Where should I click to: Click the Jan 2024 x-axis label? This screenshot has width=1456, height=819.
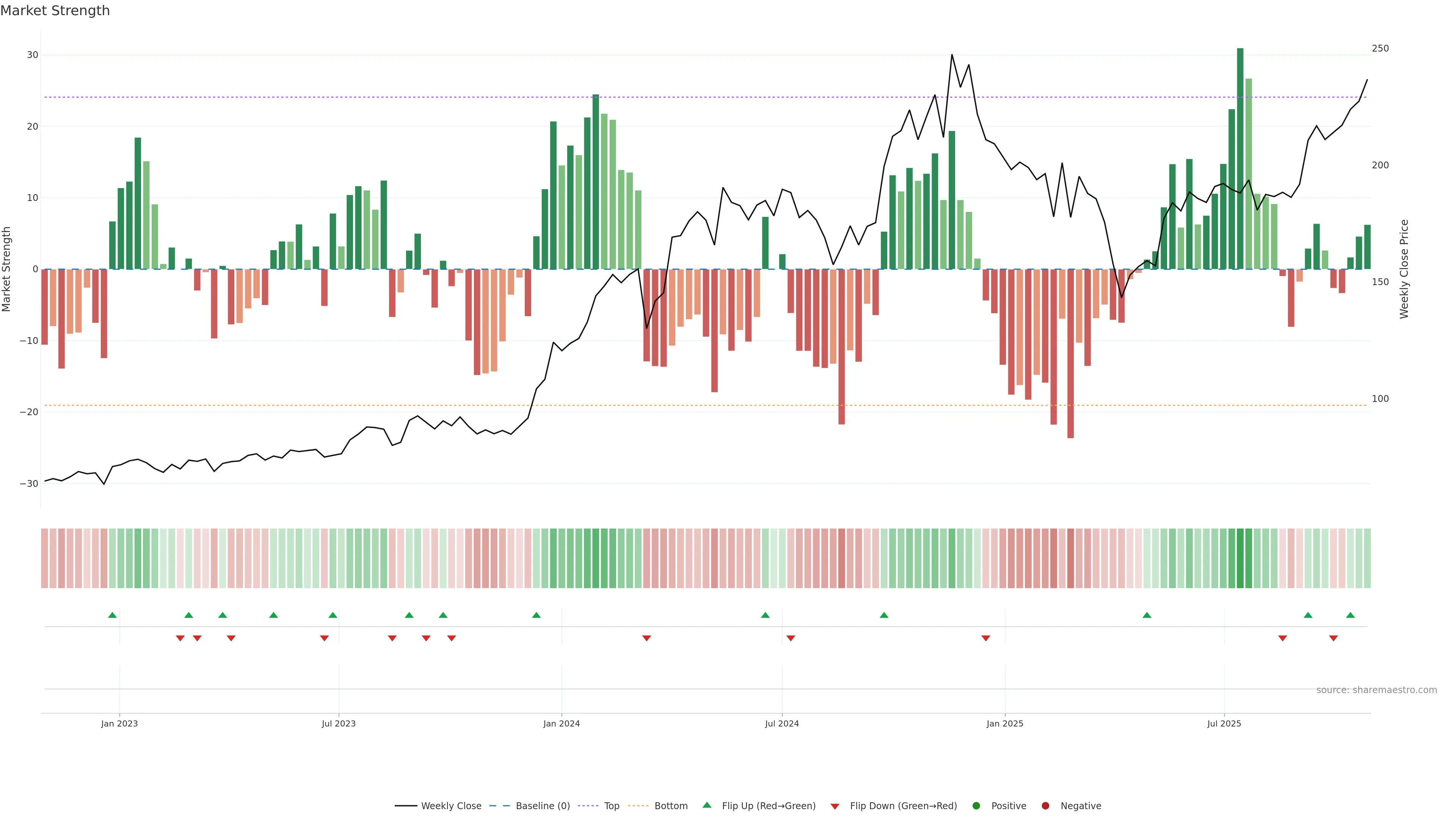(561, 723)
